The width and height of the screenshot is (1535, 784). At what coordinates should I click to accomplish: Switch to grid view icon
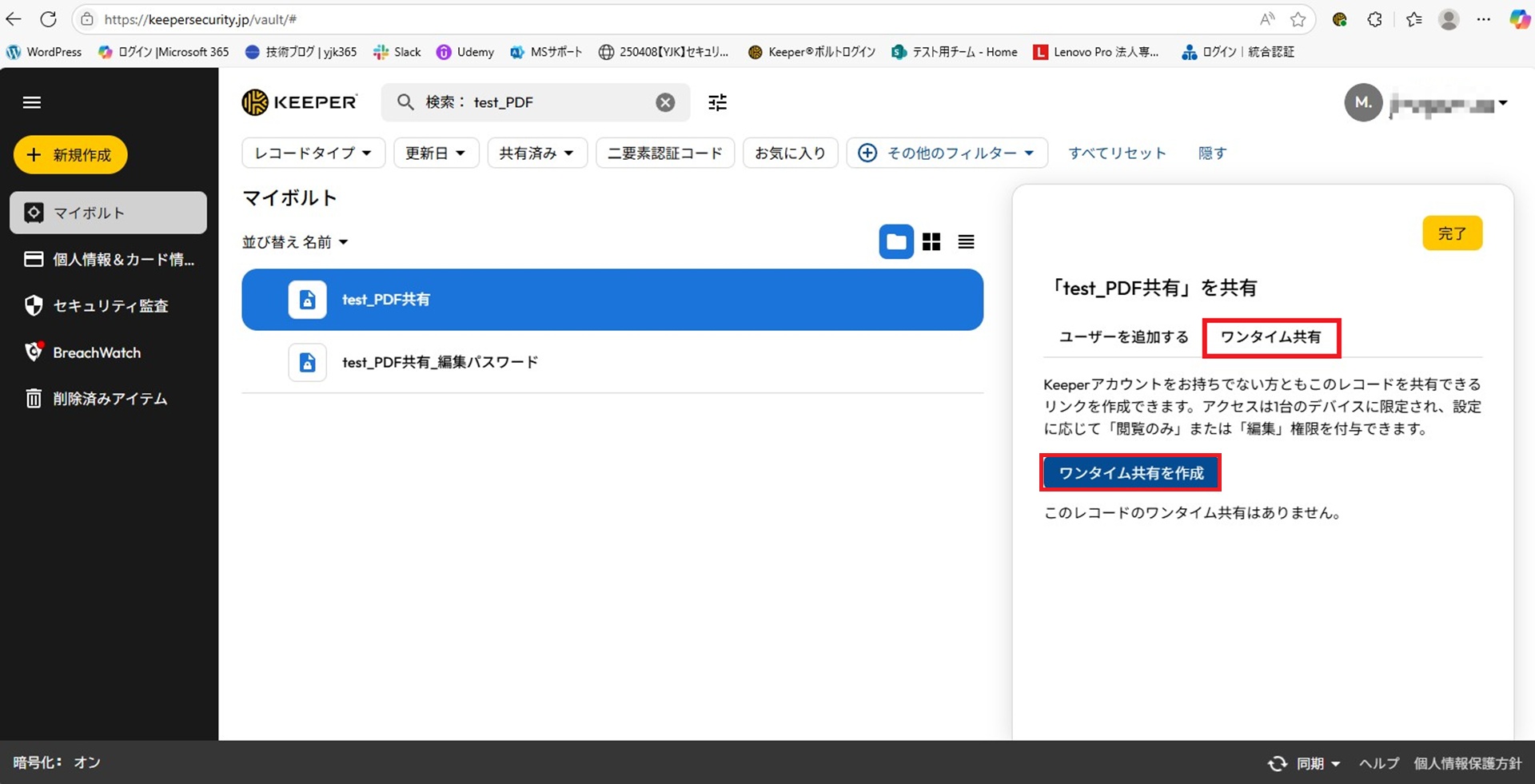pos(931,242)
